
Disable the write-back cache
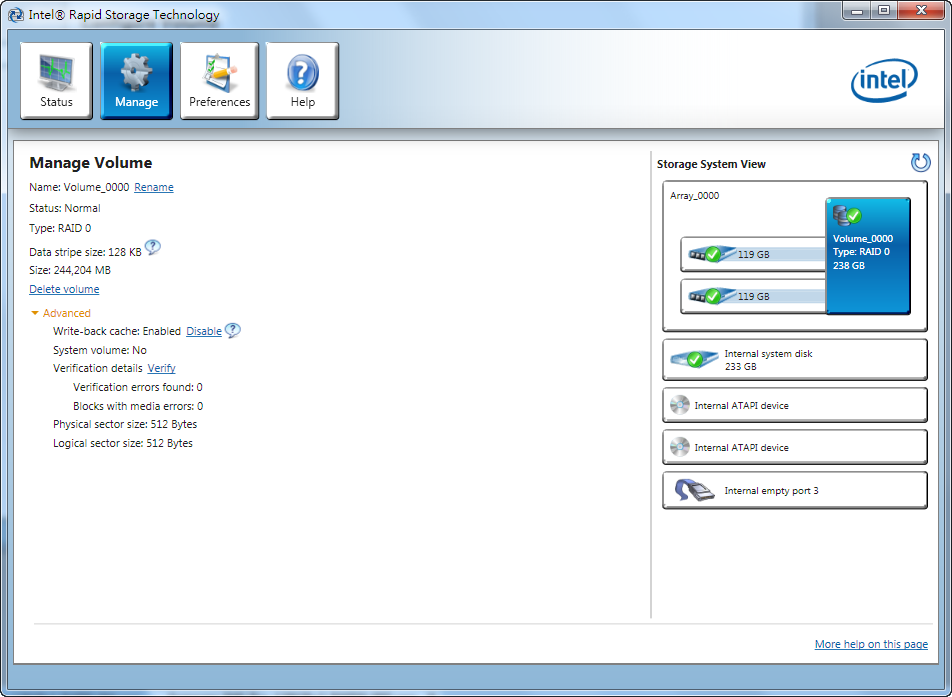click(204, 332)
